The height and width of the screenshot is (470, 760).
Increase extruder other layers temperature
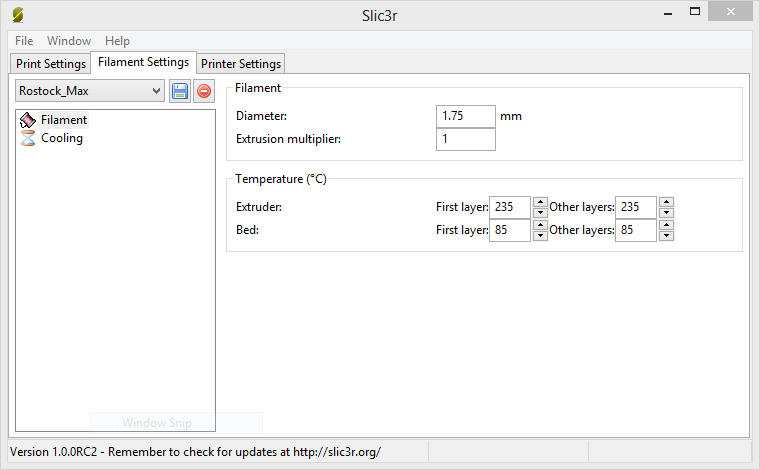(666, 202)
